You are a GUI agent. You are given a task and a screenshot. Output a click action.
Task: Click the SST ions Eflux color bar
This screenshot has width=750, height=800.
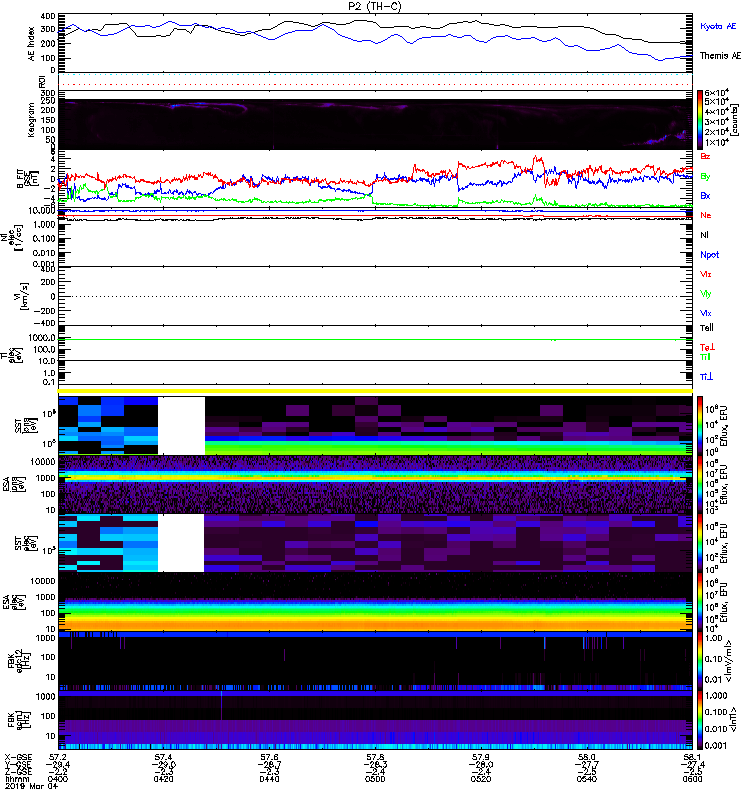tap(700, 426)
